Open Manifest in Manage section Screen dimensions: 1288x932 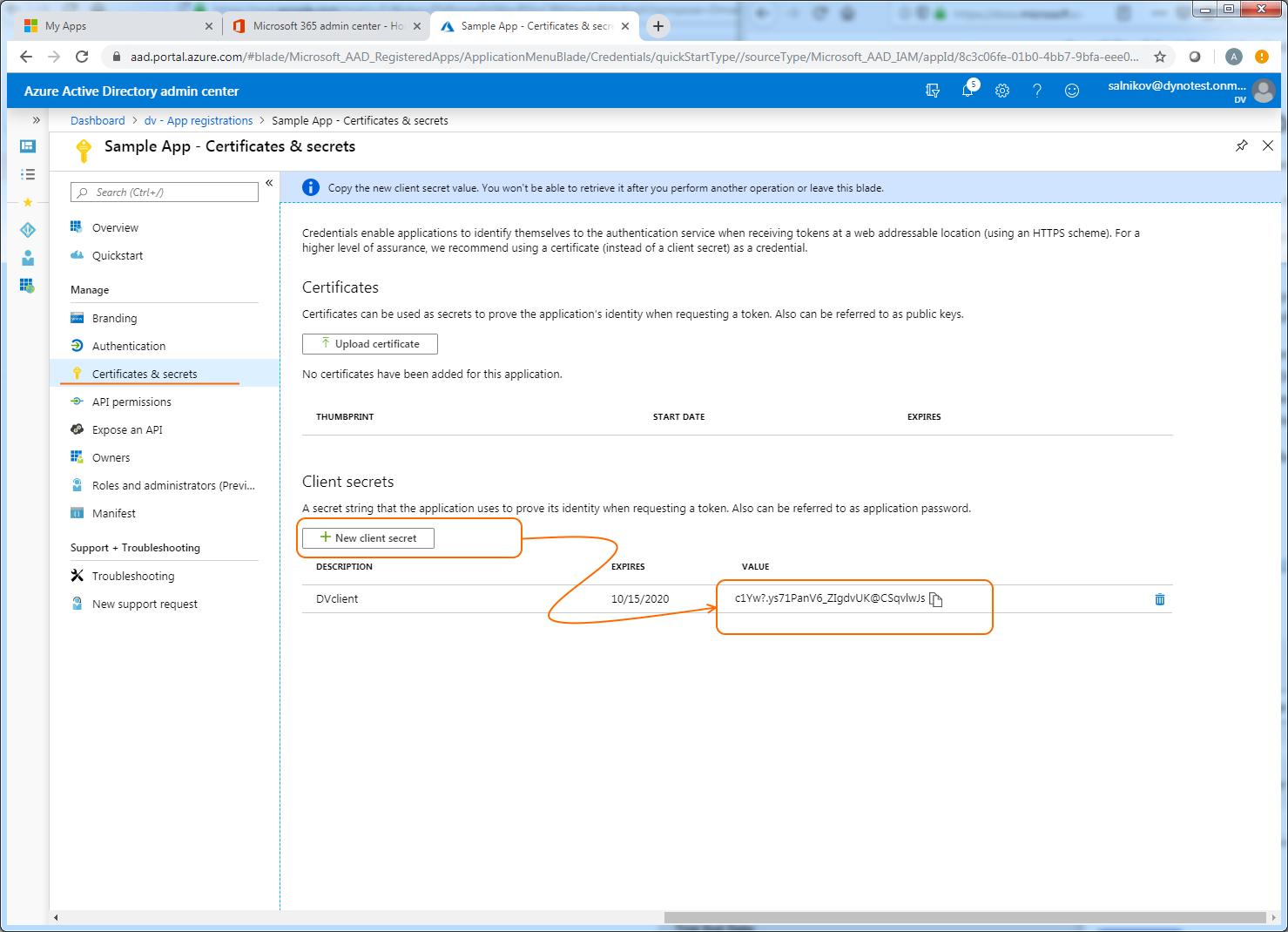(114, 513)
